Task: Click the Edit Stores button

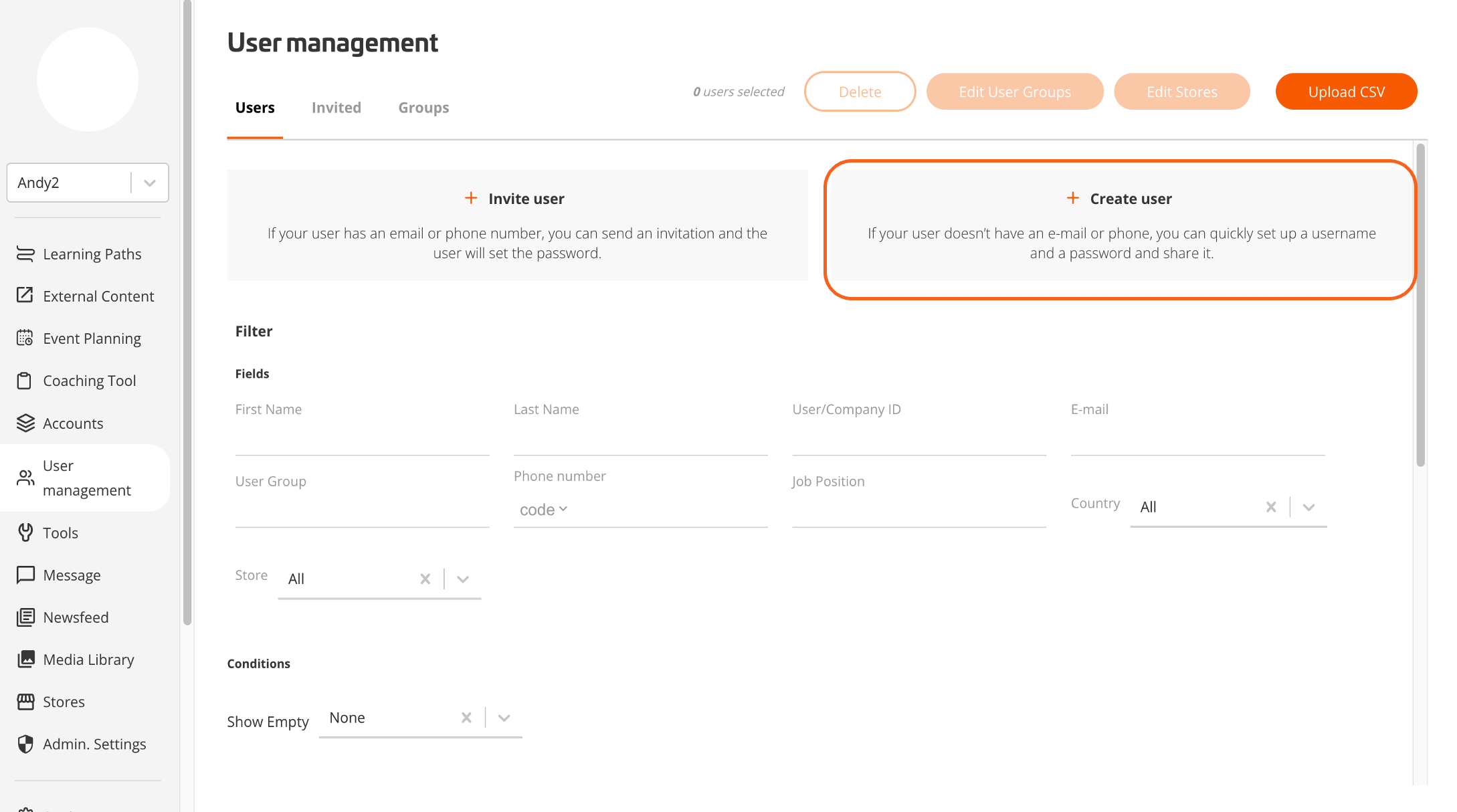Action: click(x=1182, y=92)
